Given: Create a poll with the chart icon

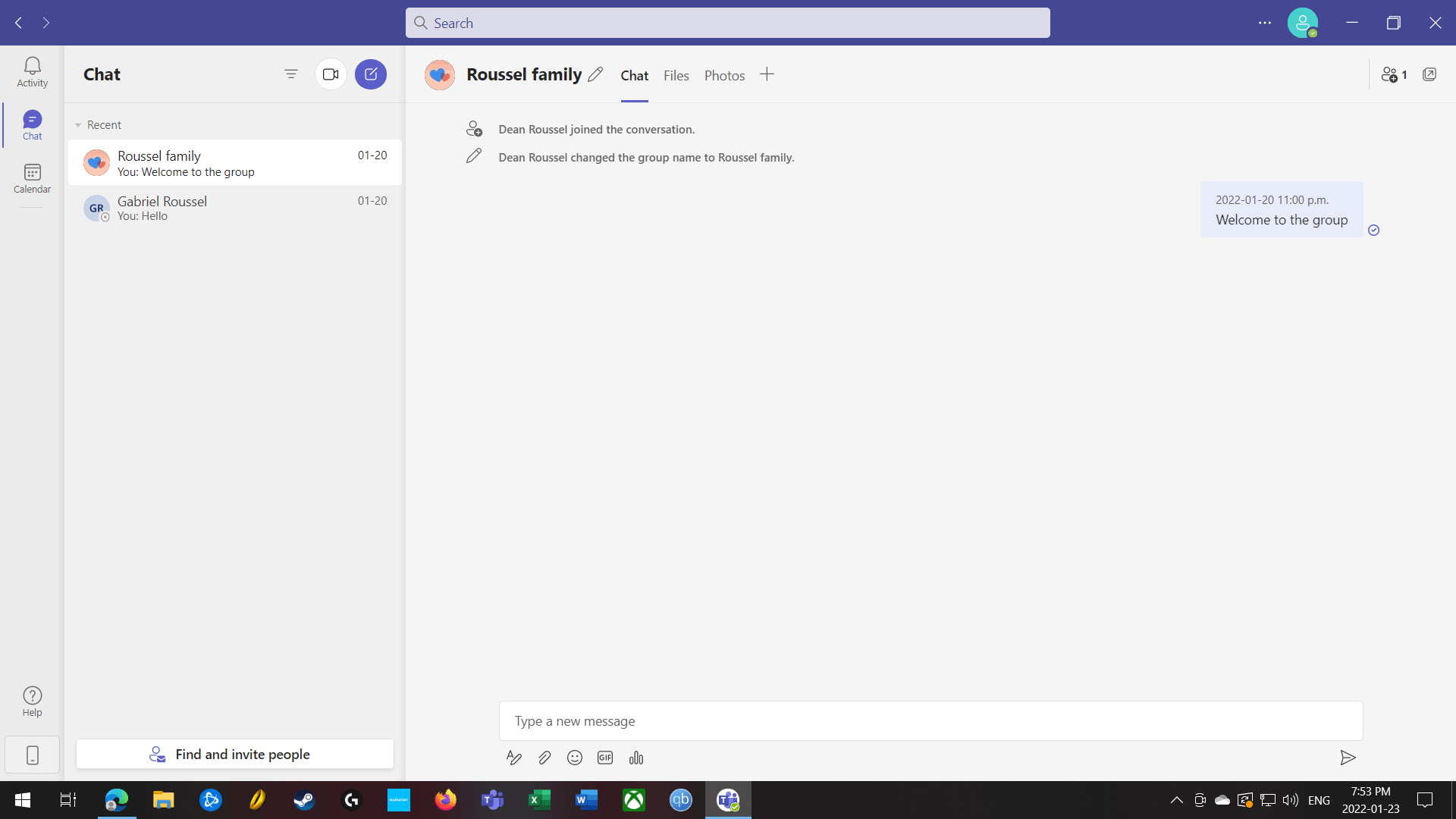Looking at the screenshot, I should [636, 758].
